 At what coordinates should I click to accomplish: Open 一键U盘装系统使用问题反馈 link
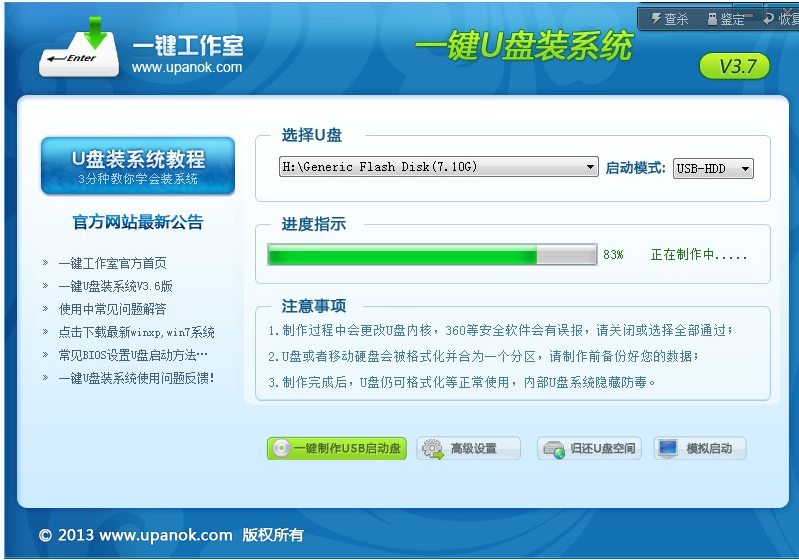click(136, 378)
